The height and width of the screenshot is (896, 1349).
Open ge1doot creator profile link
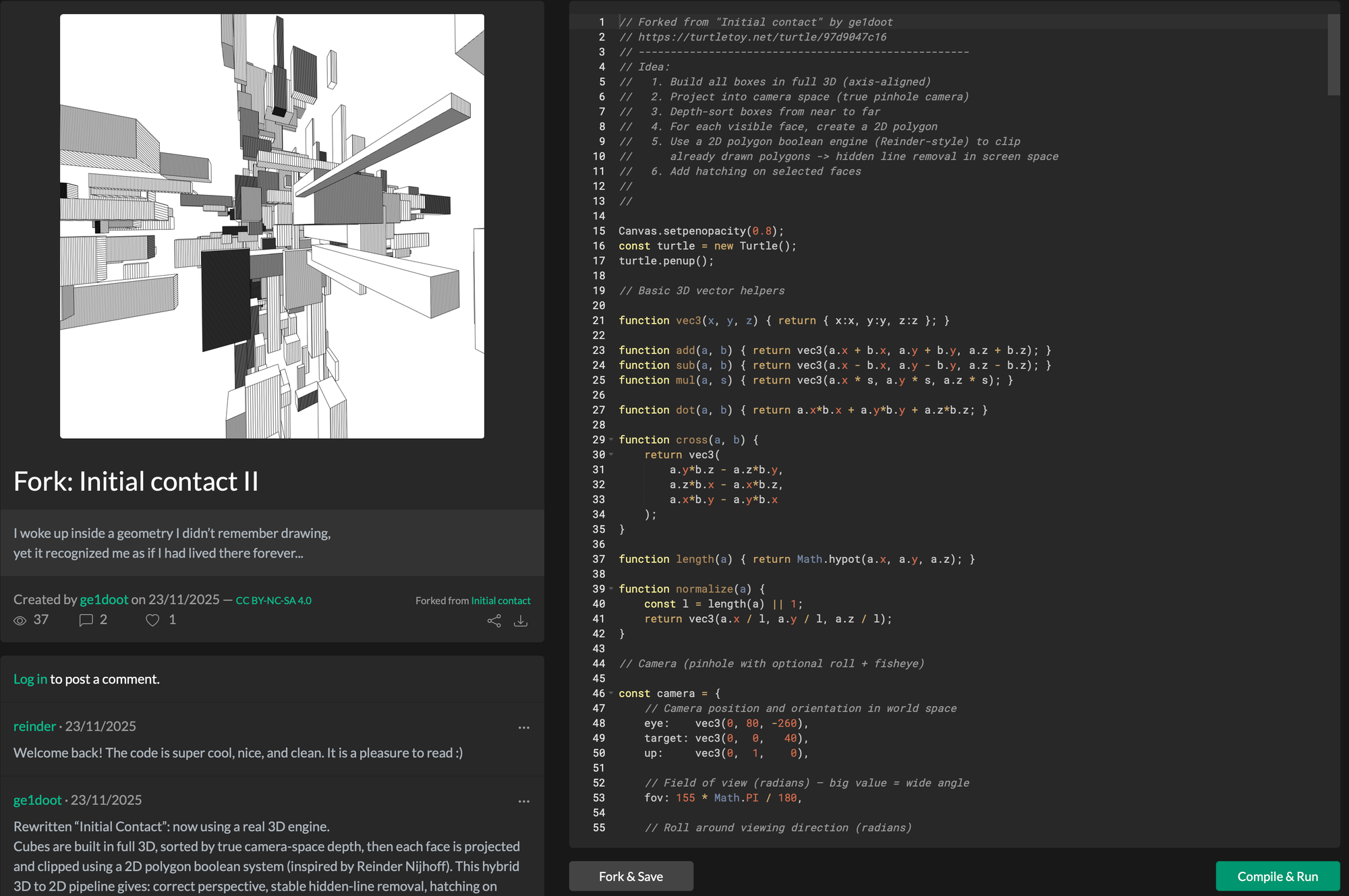[104, 599]
